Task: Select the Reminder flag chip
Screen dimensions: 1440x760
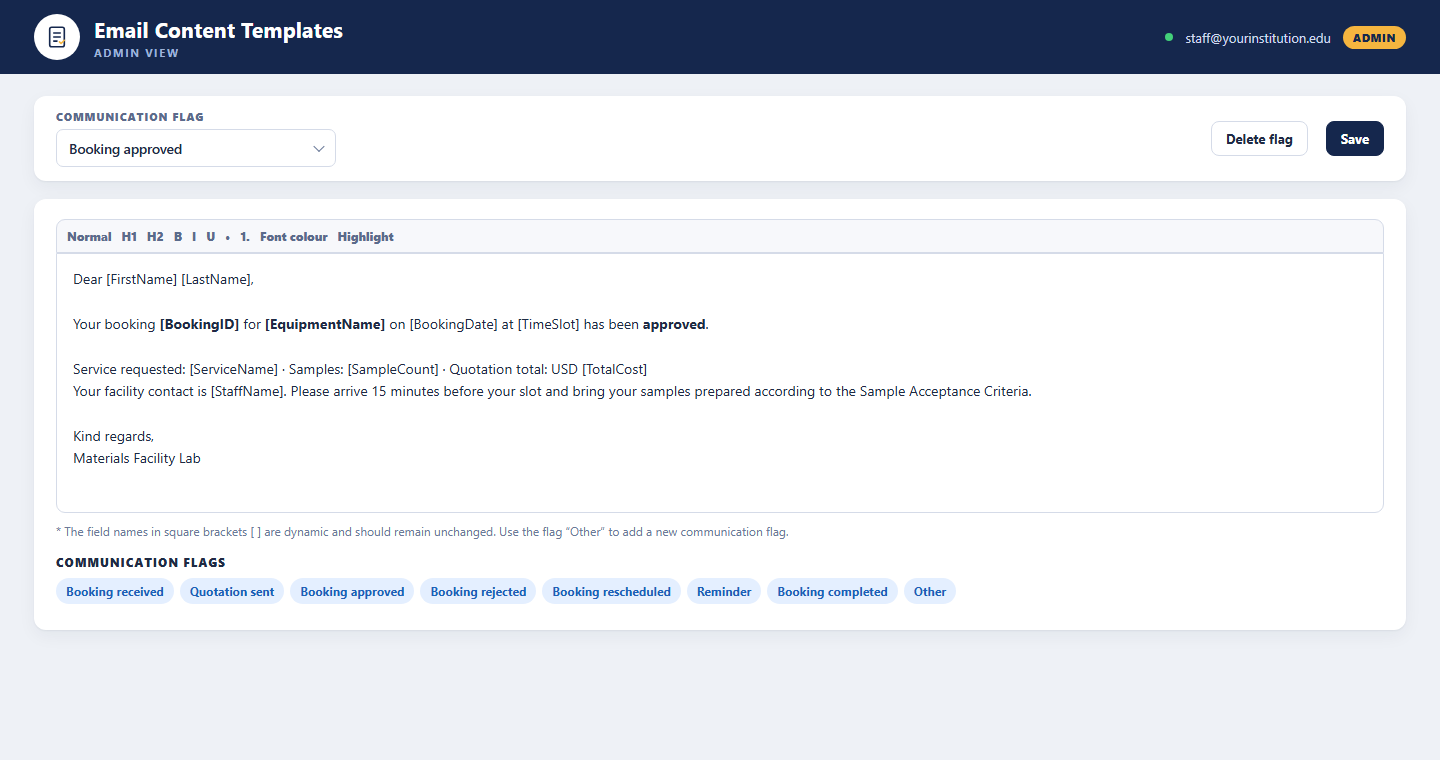Action: (x=724, y=591)
